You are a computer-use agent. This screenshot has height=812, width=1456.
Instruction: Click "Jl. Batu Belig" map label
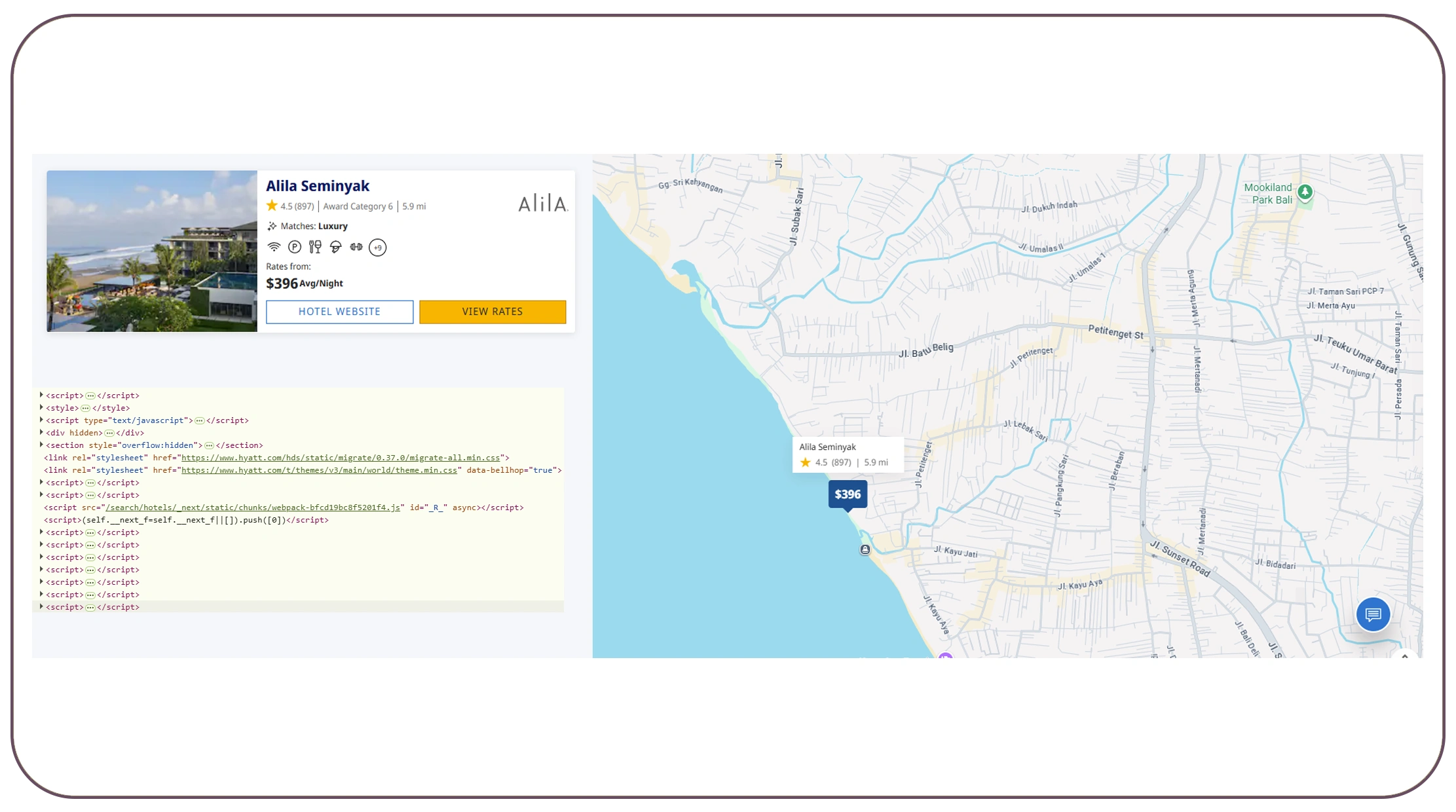point(925,350)
